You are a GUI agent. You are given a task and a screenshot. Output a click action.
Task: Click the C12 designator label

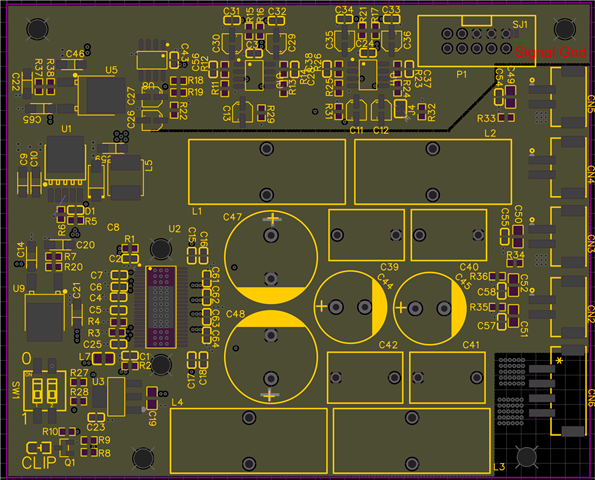point(381,131)
